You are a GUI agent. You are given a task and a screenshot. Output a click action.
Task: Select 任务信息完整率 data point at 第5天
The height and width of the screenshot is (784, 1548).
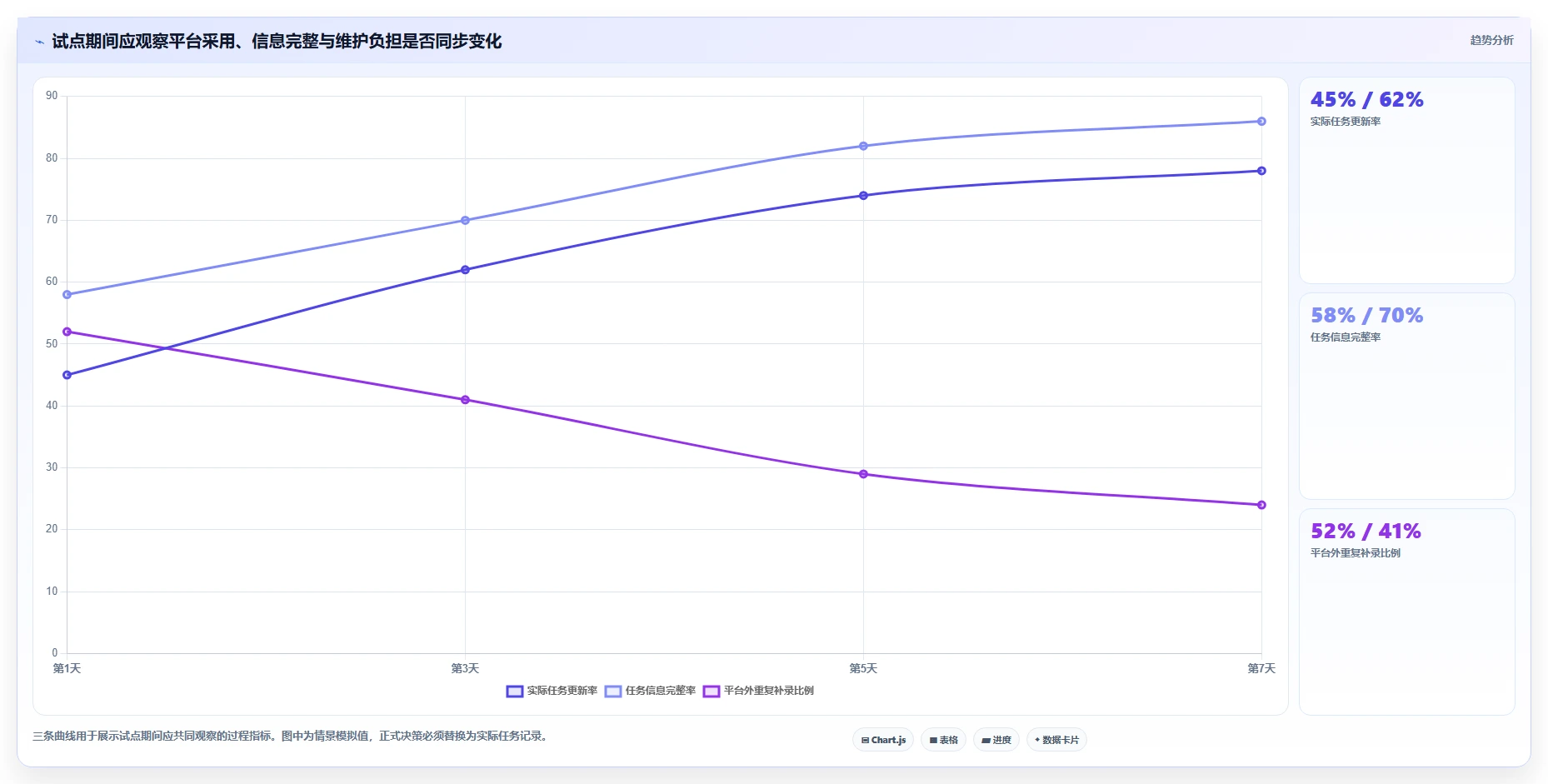[x=863, y=146]
